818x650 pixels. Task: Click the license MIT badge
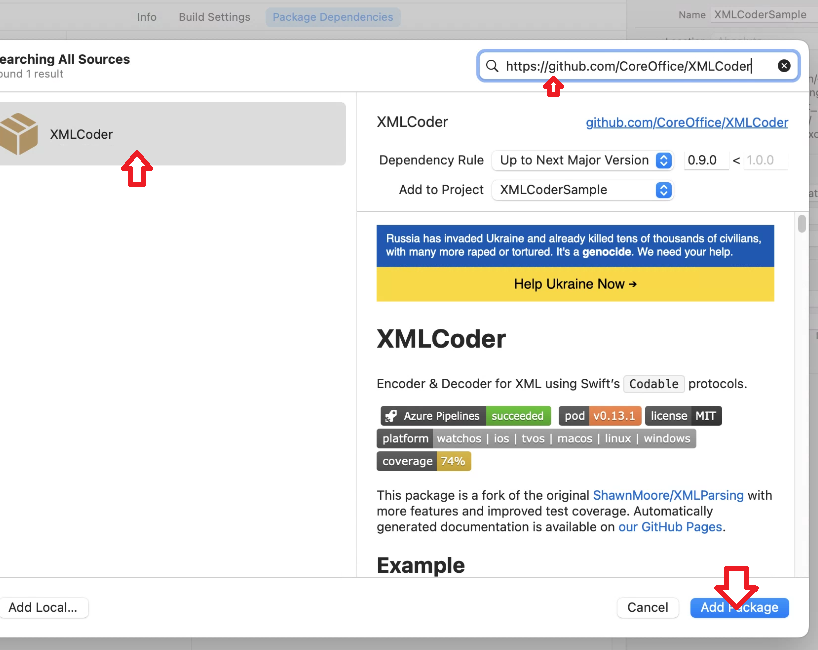[x=683, y=416]
